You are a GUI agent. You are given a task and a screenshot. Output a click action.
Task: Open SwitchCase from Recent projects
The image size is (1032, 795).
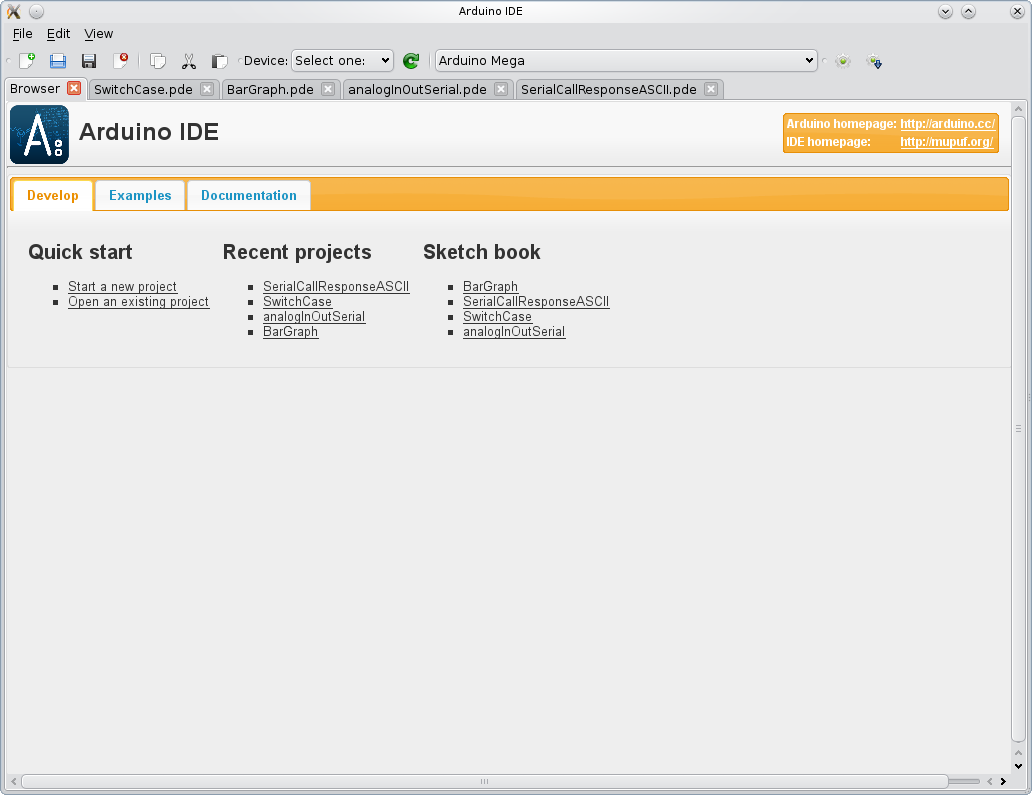297,302
